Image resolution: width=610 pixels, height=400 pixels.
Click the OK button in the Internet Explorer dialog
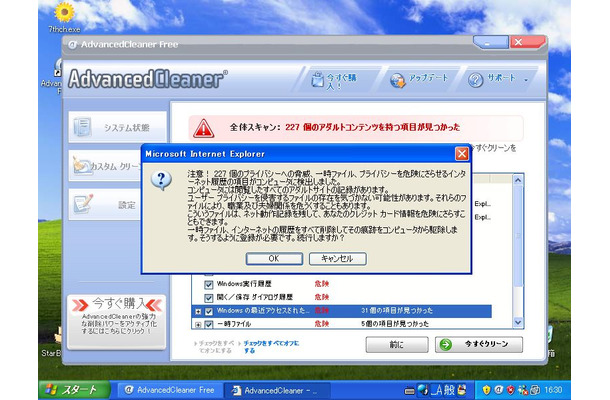pyautogui.click(x=274, y=259)
